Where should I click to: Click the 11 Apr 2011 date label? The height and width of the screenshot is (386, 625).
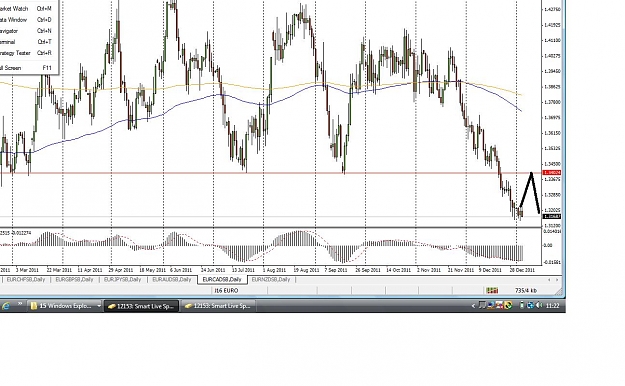[90, 270]
